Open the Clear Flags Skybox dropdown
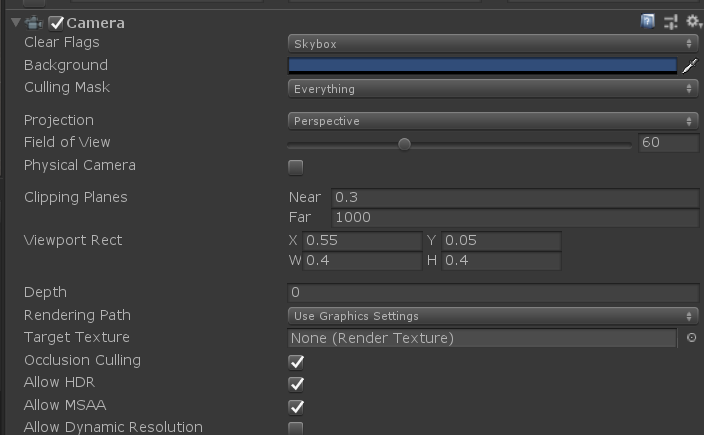704x435 pixels. tap(493, 44)
